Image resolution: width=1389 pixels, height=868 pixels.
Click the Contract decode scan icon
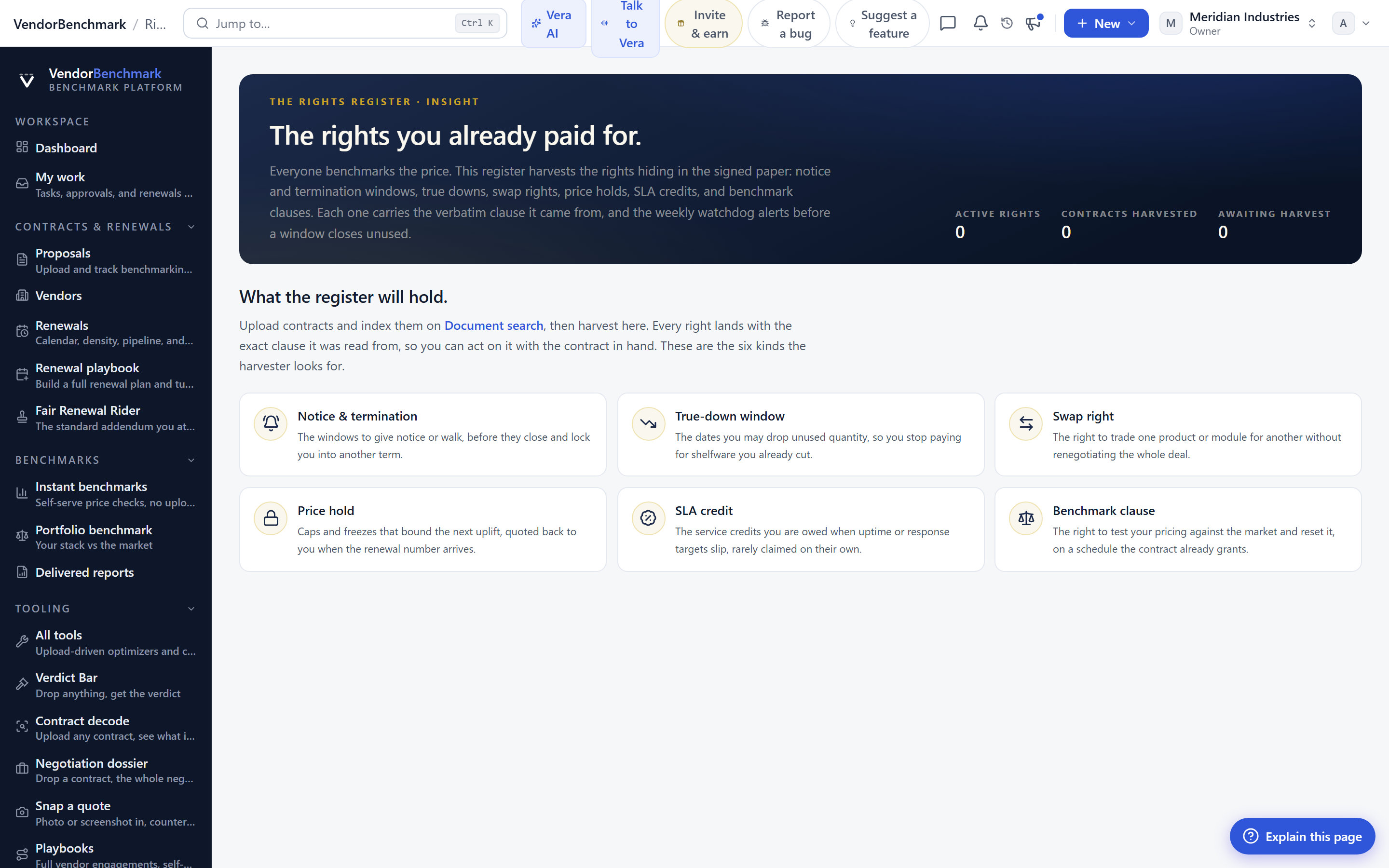(22, 727)
